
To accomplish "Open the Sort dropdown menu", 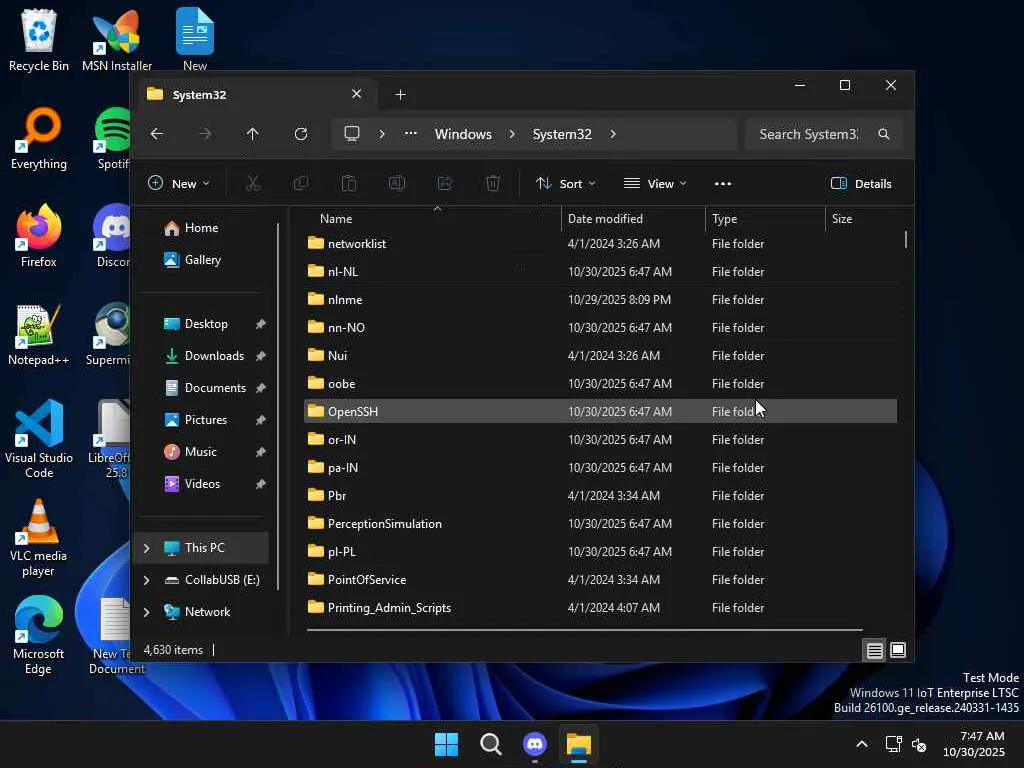I will (x=566, y=184).
